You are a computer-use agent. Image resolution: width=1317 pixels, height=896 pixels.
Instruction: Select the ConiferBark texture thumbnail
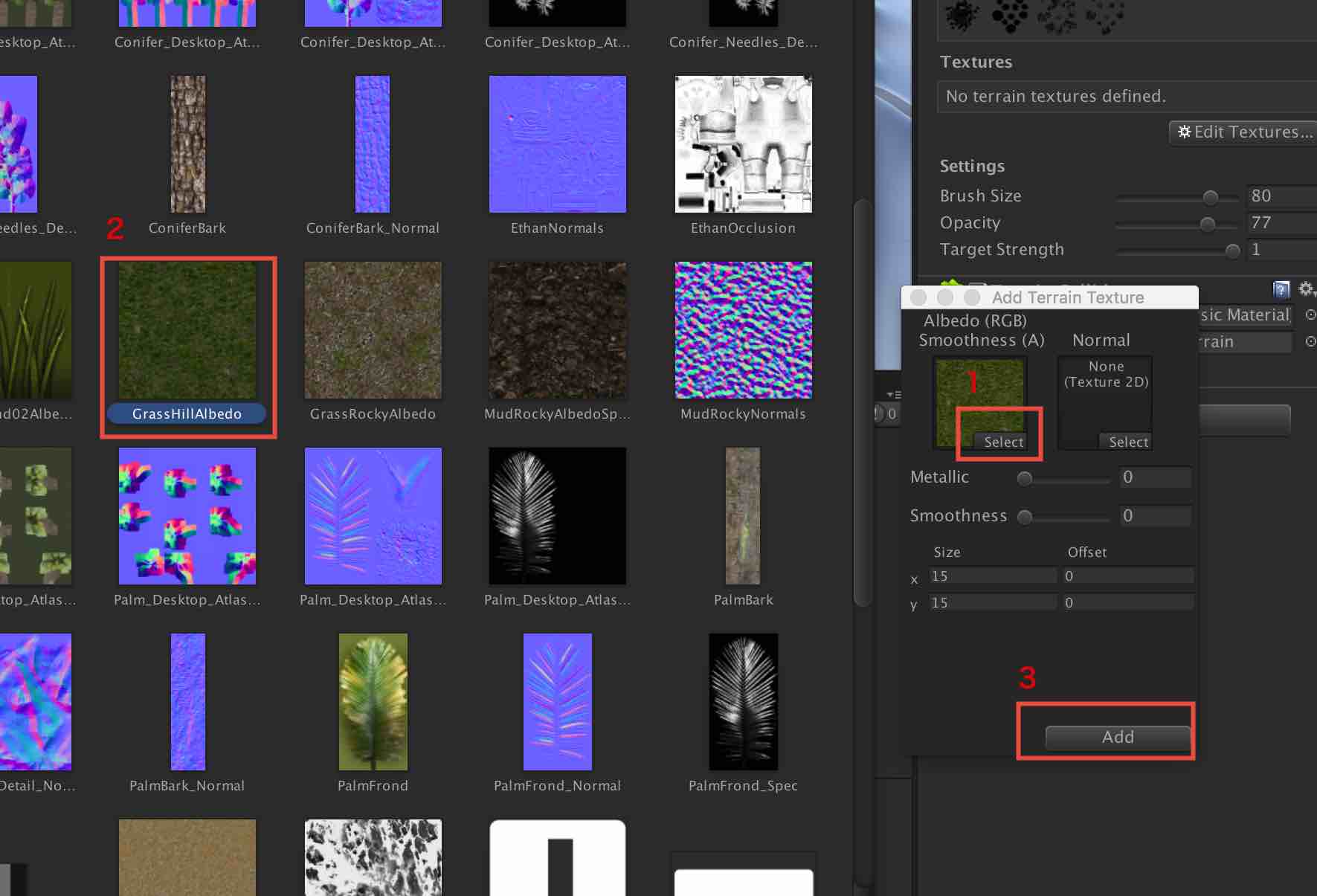coord(187,144)
